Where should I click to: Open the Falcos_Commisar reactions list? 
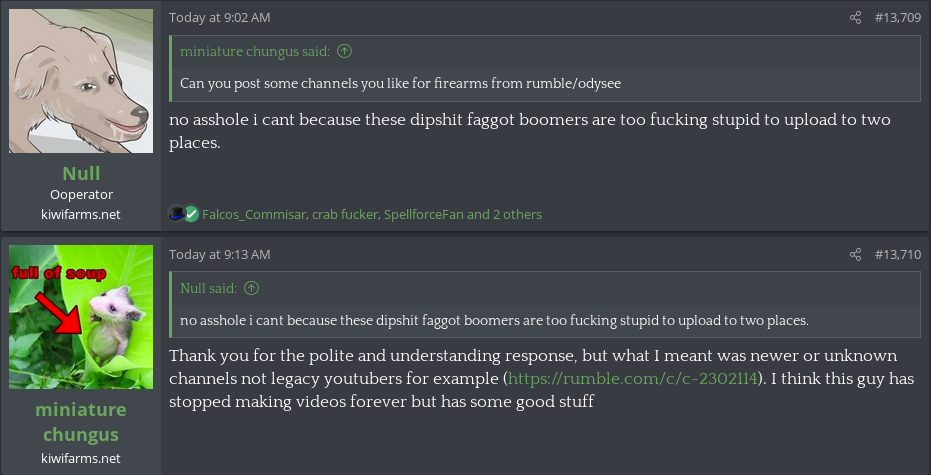coord(253,214)
